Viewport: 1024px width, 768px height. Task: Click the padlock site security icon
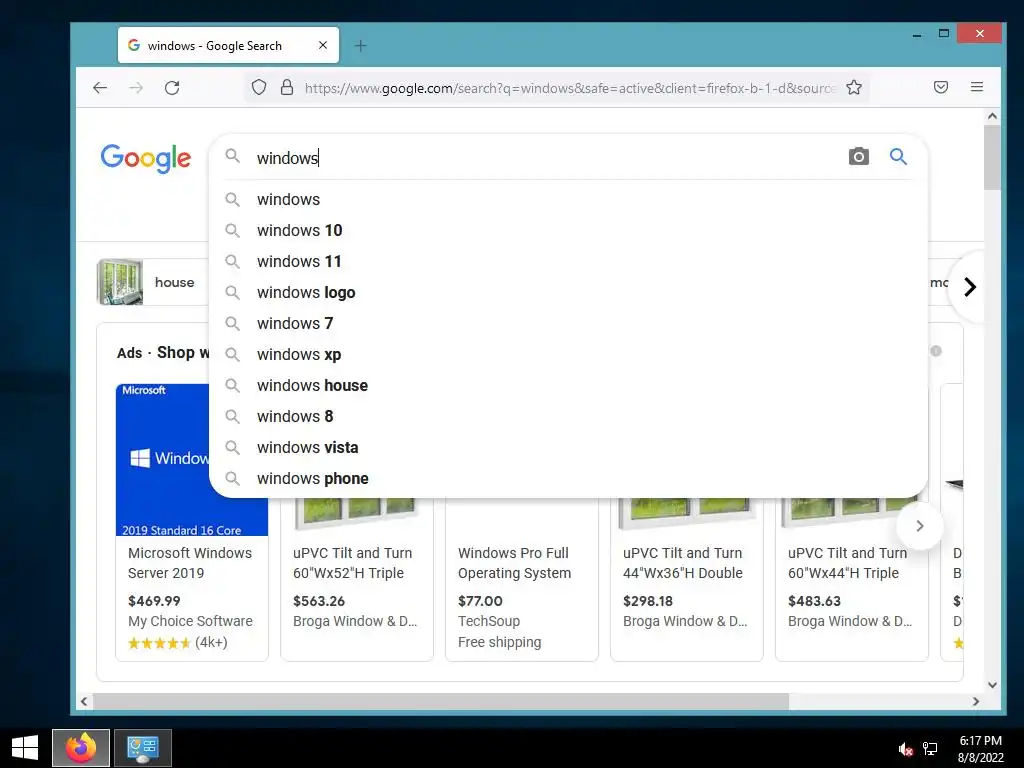pyautogui.click(x=287, y=88)
